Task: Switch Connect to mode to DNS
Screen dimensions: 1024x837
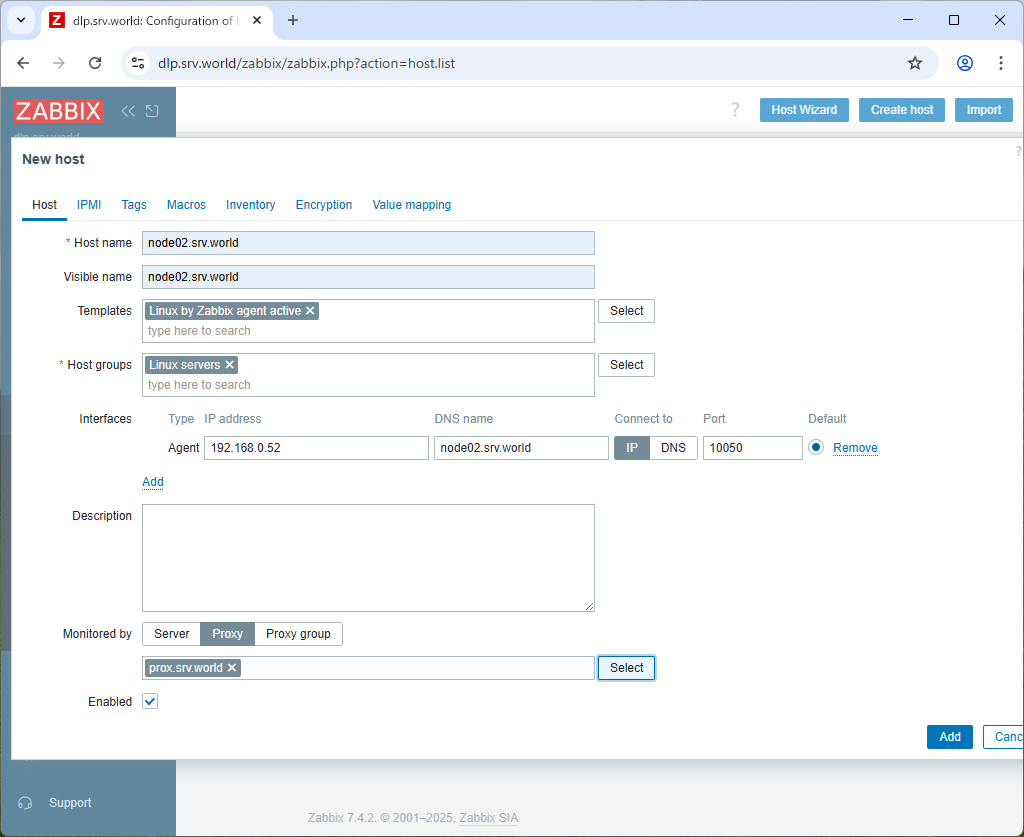Action: pos(673,448)
